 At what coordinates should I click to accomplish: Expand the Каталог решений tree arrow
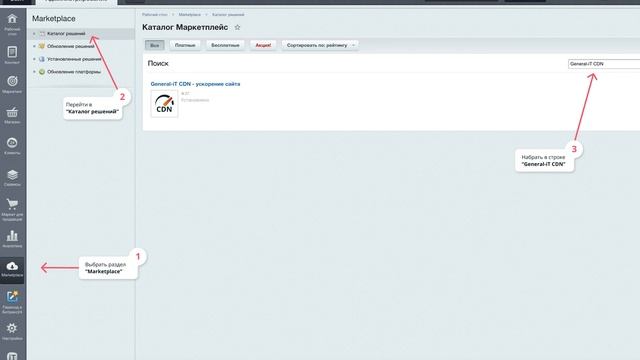(x=34, y=34)
